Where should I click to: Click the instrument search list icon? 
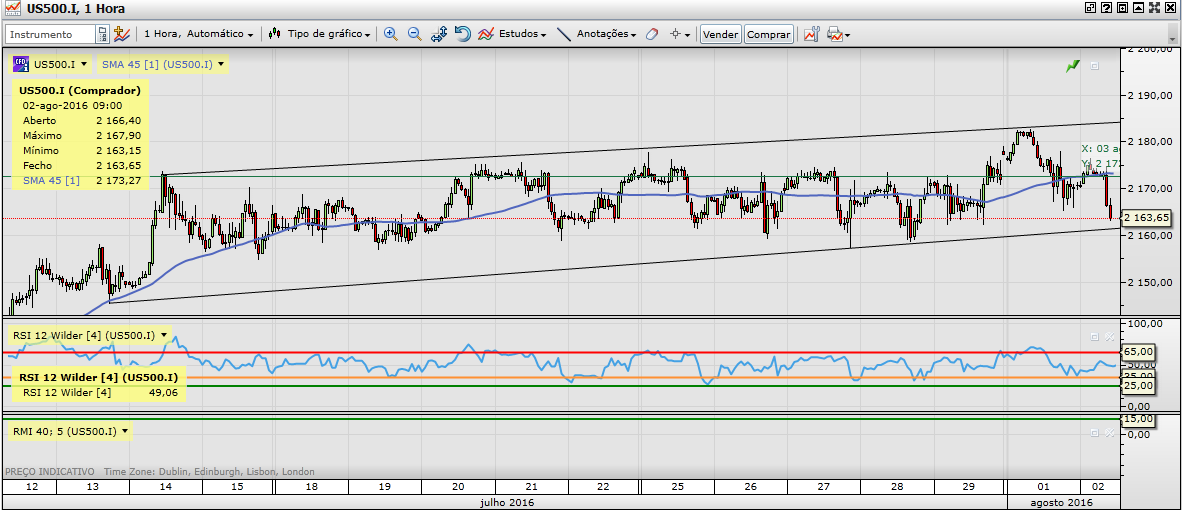coord(102,34)
